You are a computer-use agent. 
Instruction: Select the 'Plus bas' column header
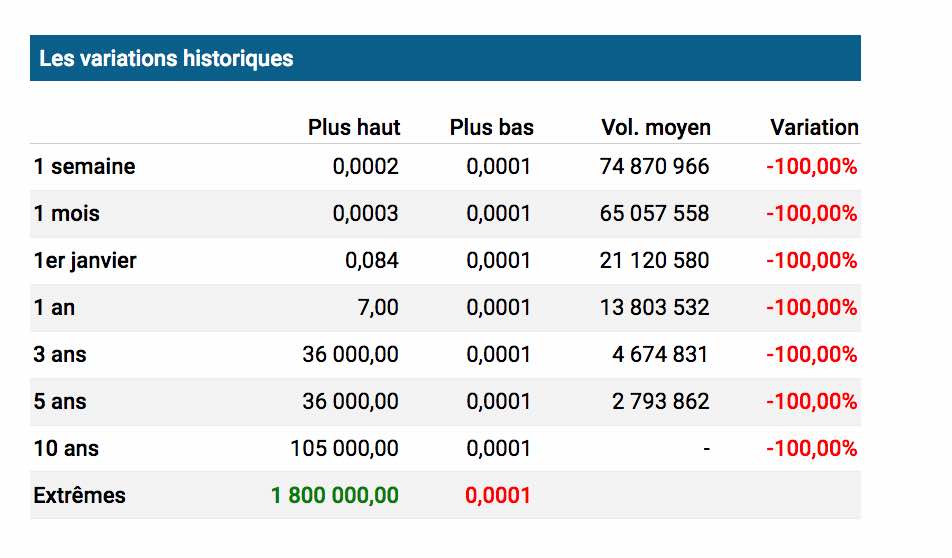(x=491, y=127)
